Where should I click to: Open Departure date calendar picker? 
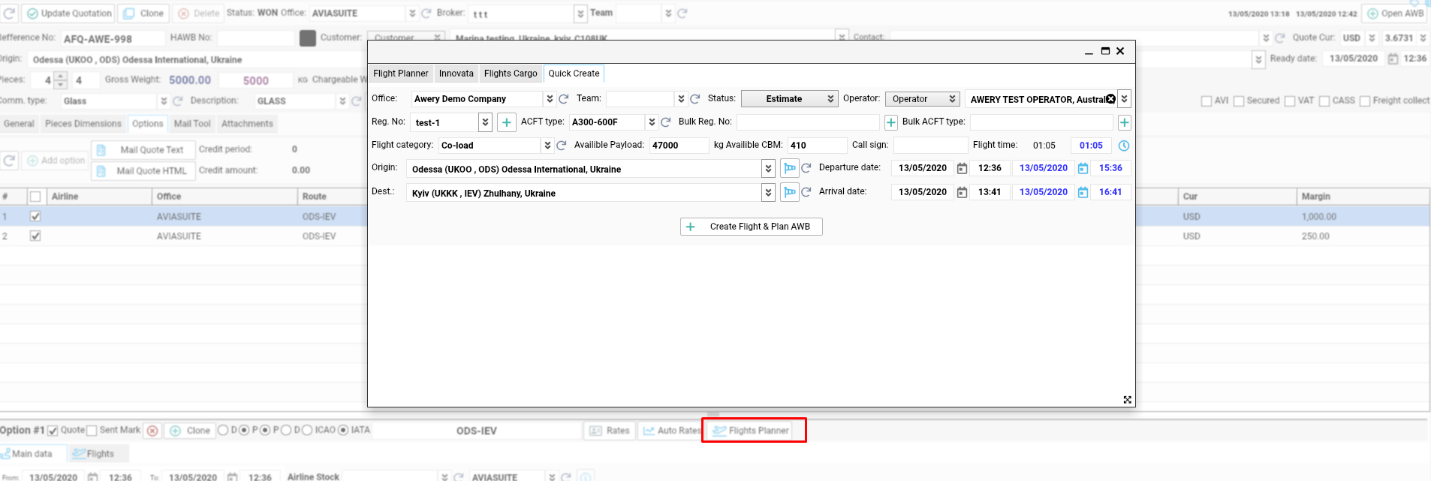(x=961, y=168)
